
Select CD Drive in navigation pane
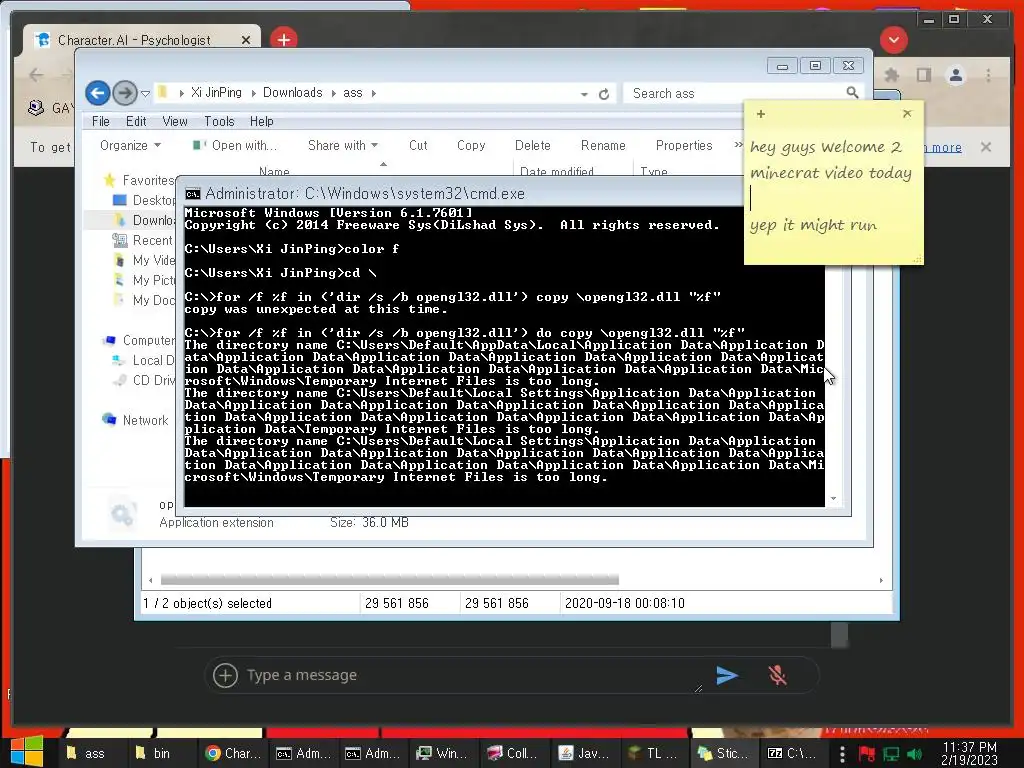click(x=144, y=380)
